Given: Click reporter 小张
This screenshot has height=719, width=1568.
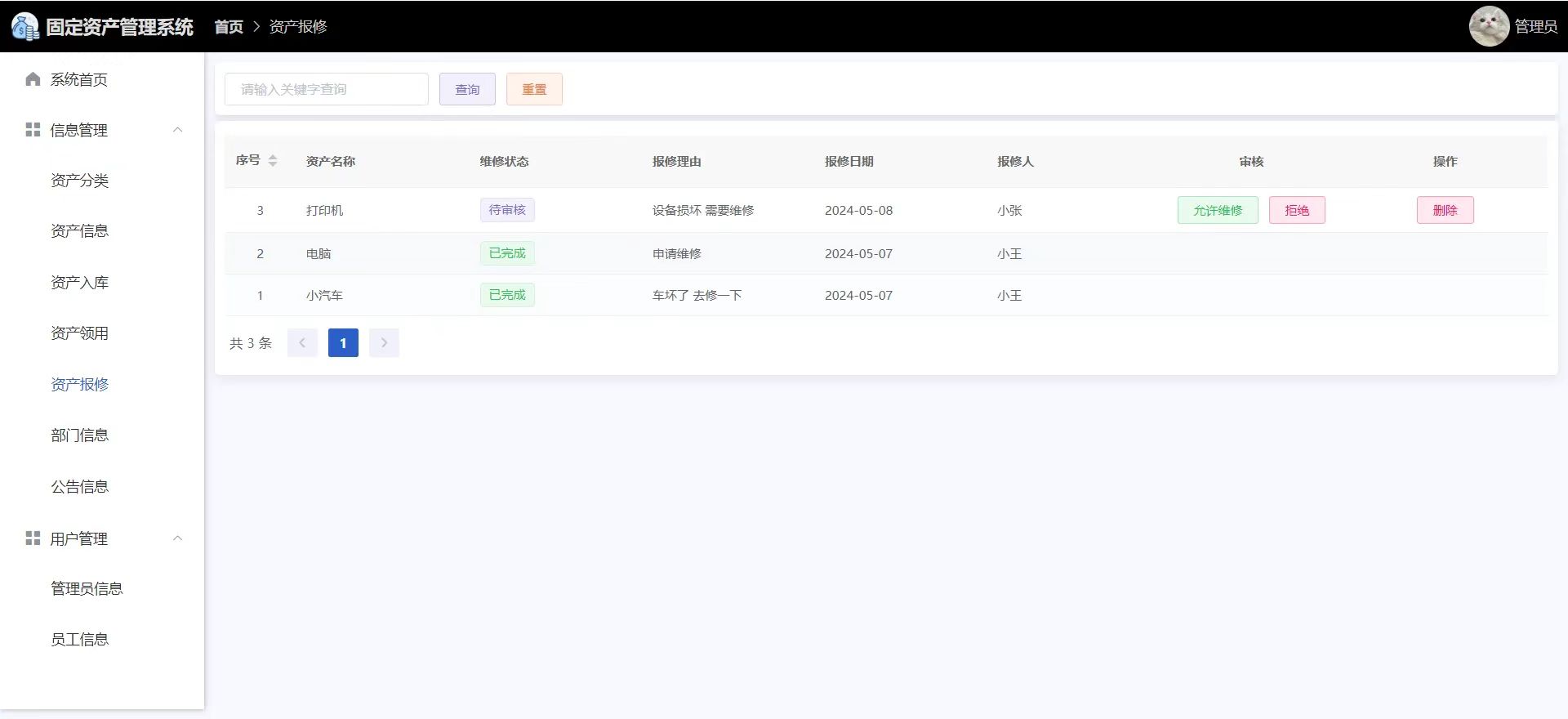Looking at the screenshot, I should (1009, 210).
